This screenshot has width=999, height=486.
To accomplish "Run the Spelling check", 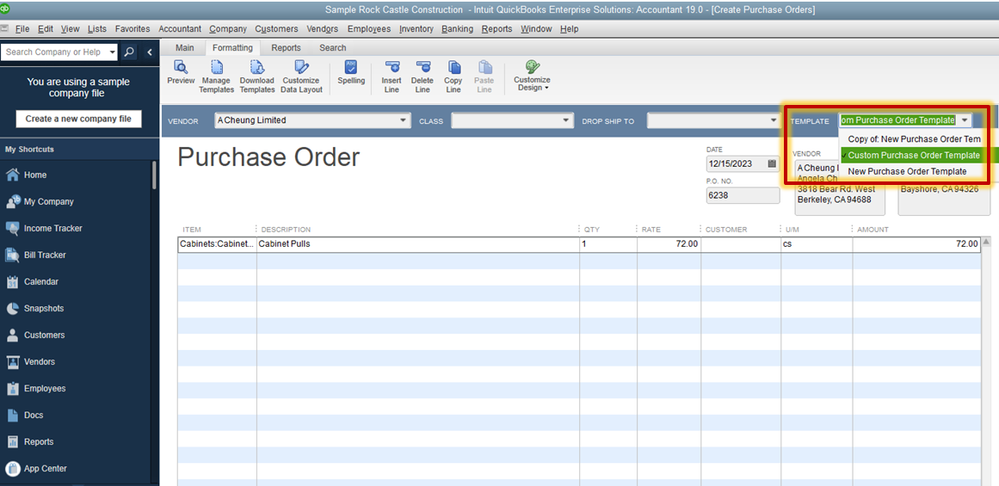I will pos(351,73).
